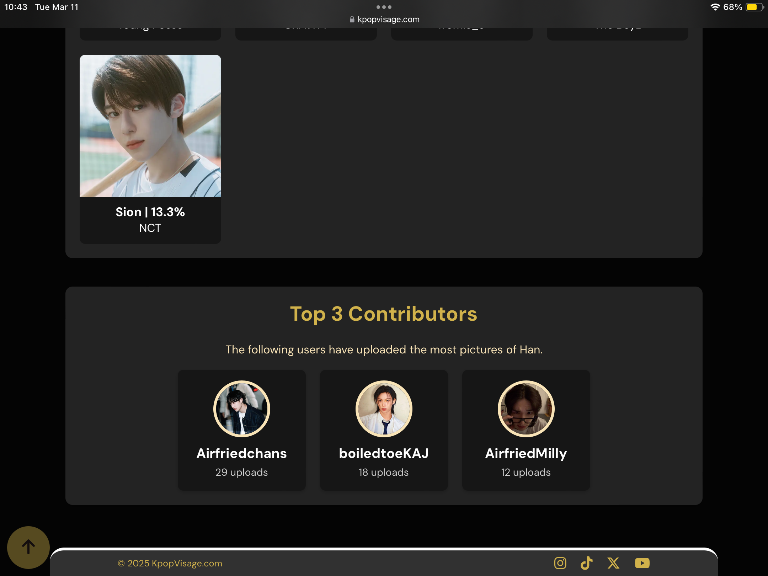Click the 'Sion | 13.3%' label

coord(150,212)
